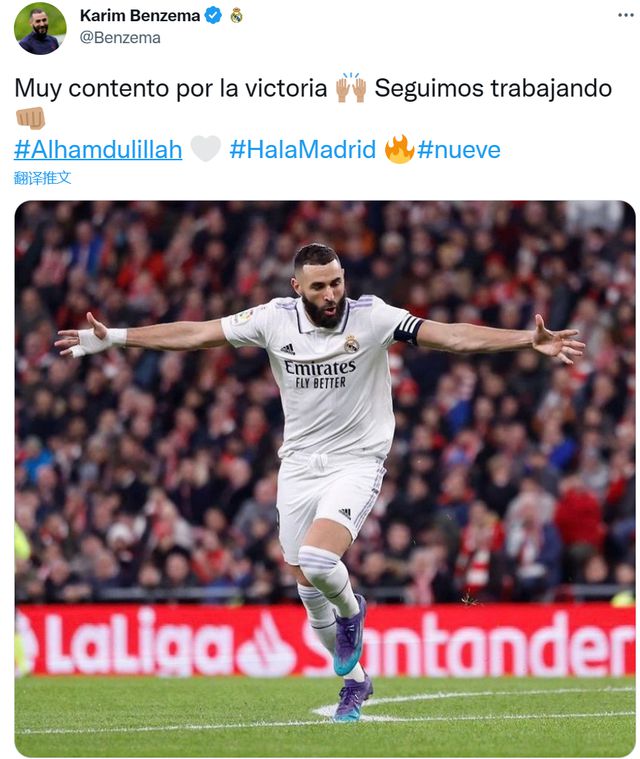Click the text 'Muy contento por la victoria'

point(171,89)
